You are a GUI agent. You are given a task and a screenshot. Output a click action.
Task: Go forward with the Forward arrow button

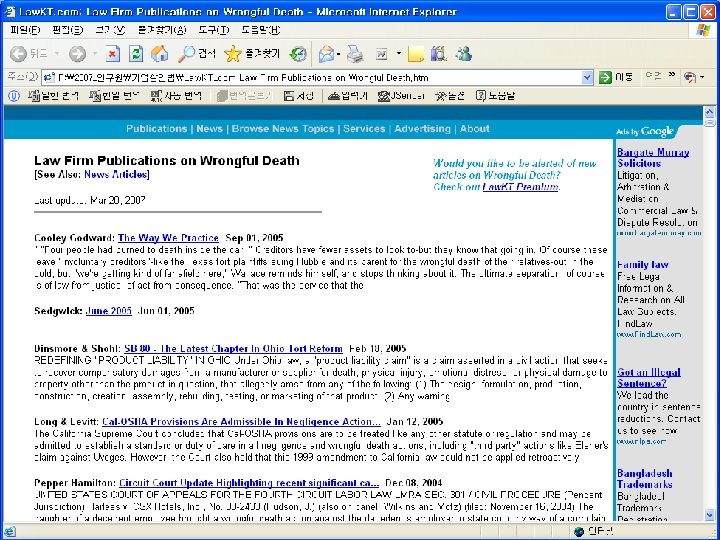(x=77, y=54)
